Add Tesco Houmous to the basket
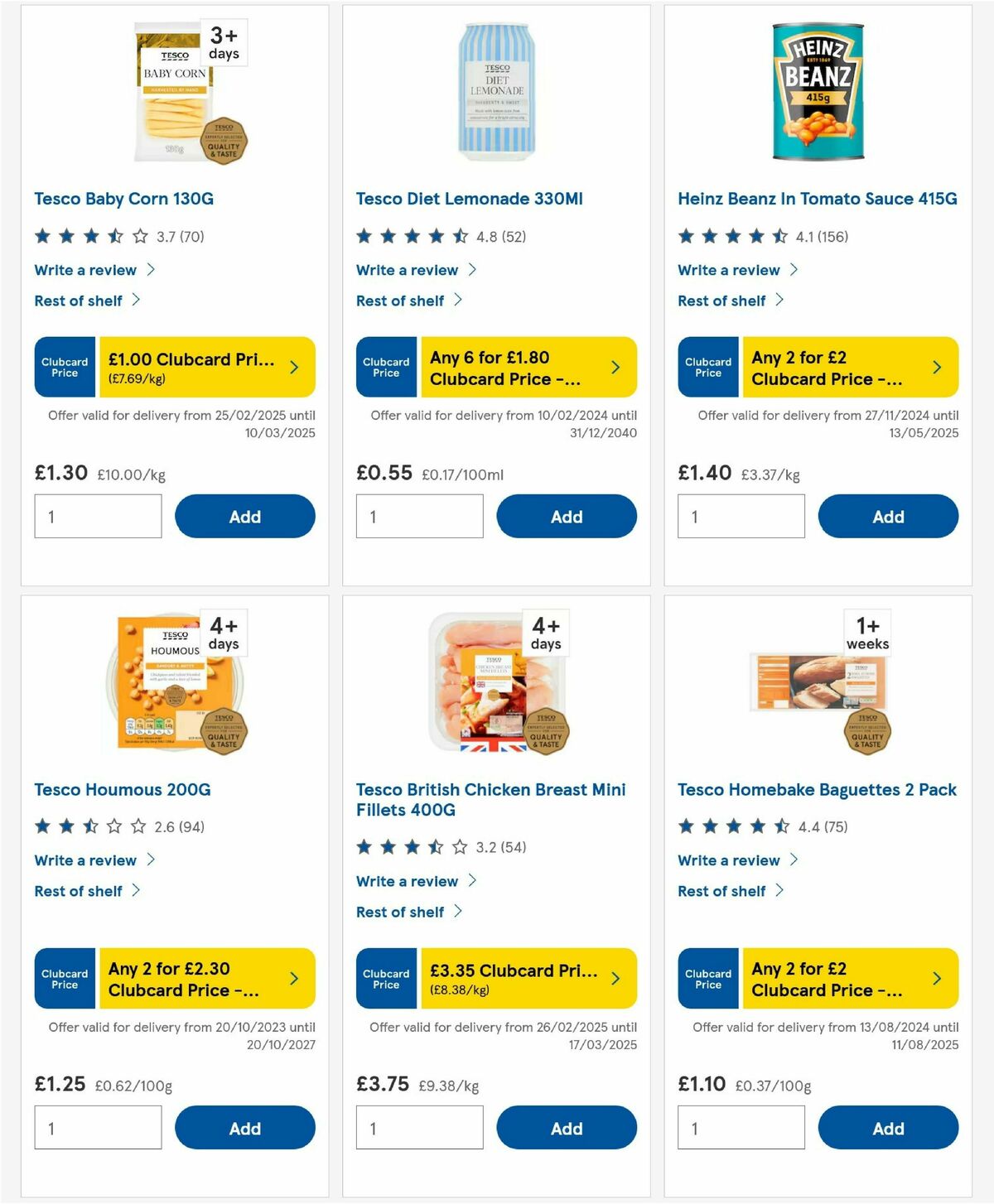The height and width of the screenshot is (1204, 994). click(245, 1128)
